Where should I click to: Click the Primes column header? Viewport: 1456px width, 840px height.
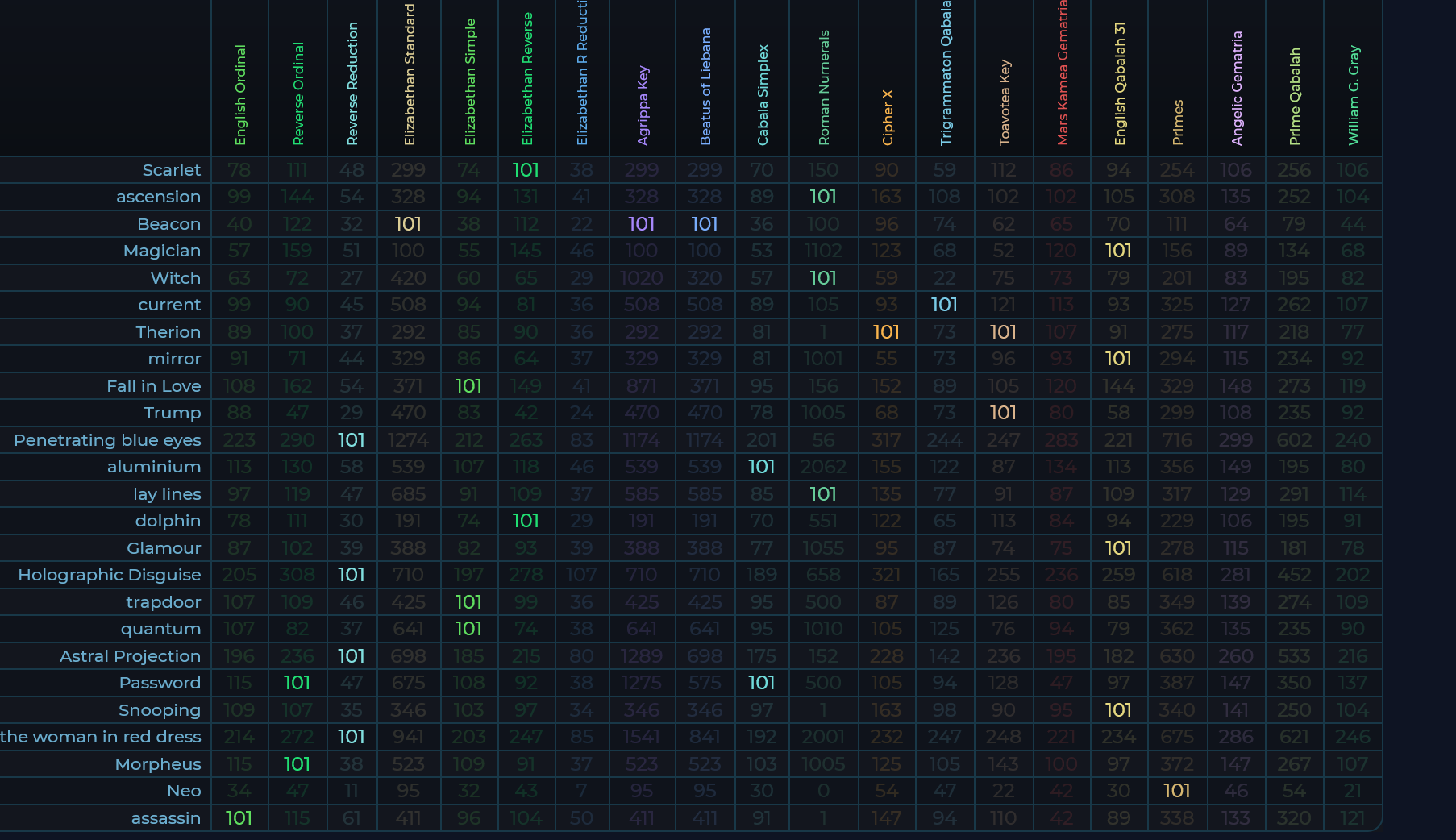click(x=1178, y=123)
